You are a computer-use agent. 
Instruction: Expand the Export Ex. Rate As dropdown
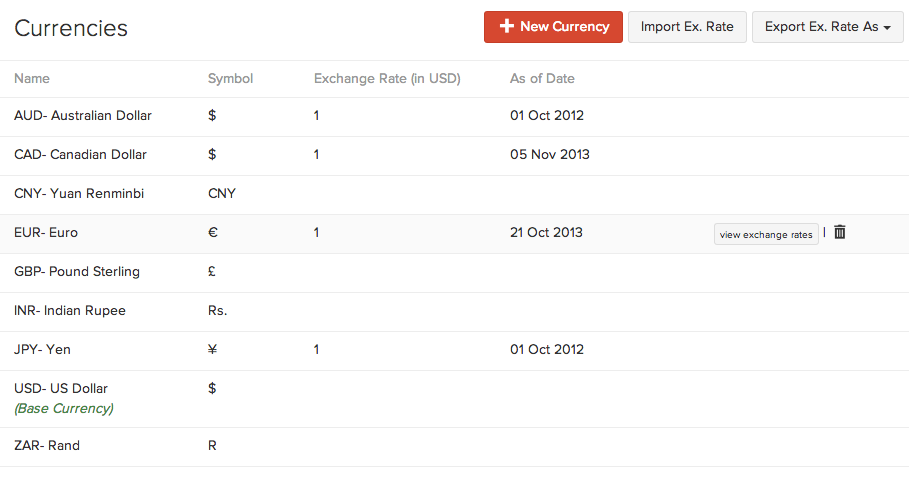[827, 27]
